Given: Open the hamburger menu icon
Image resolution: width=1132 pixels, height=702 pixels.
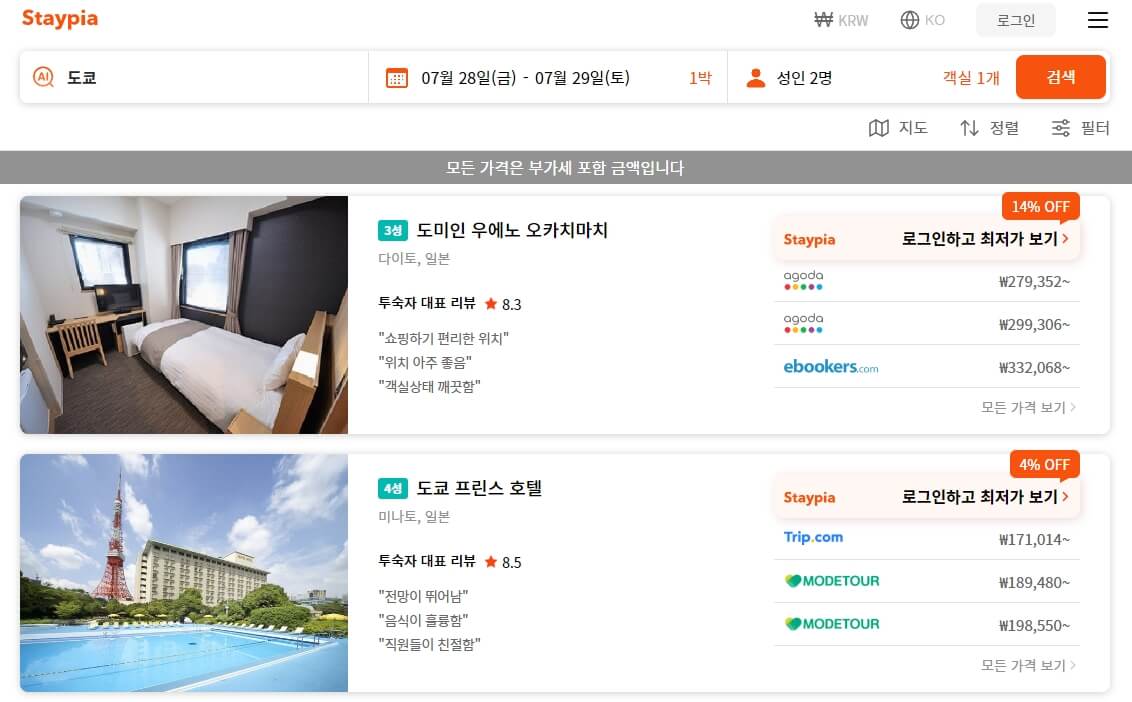Looking at the screenshot, I should coord(1097,20).
